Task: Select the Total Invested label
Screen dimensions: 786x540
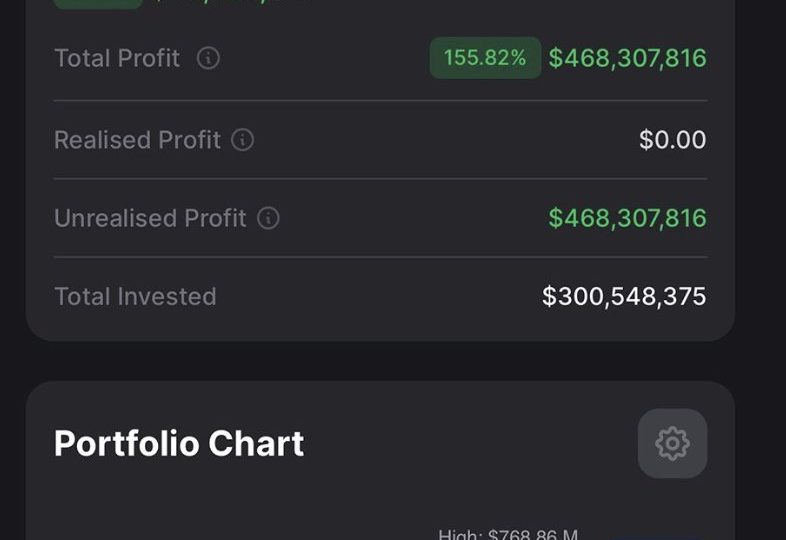Action: tap(135, 296)
